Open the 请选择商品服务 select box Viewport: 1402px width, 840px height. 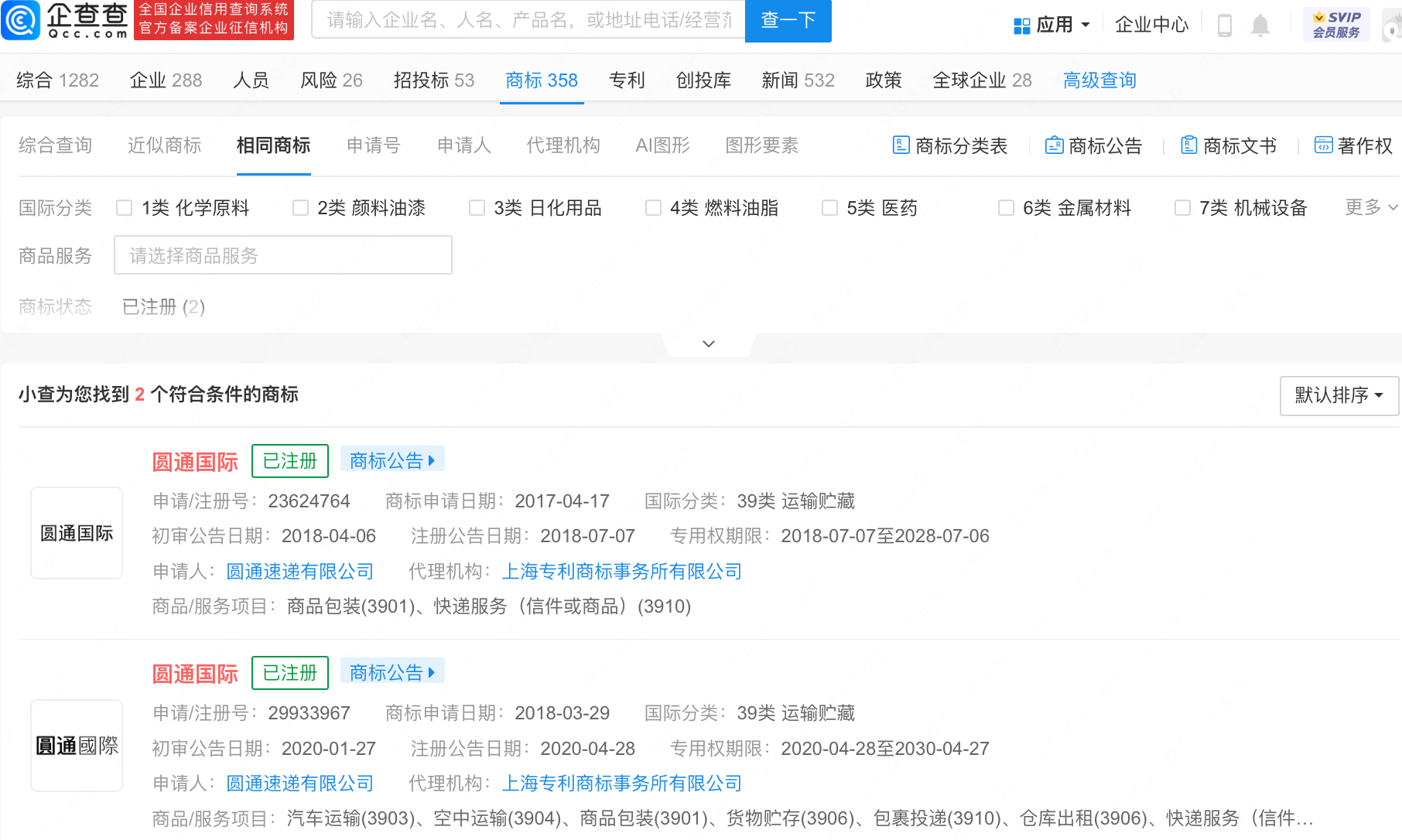(283, 255)
